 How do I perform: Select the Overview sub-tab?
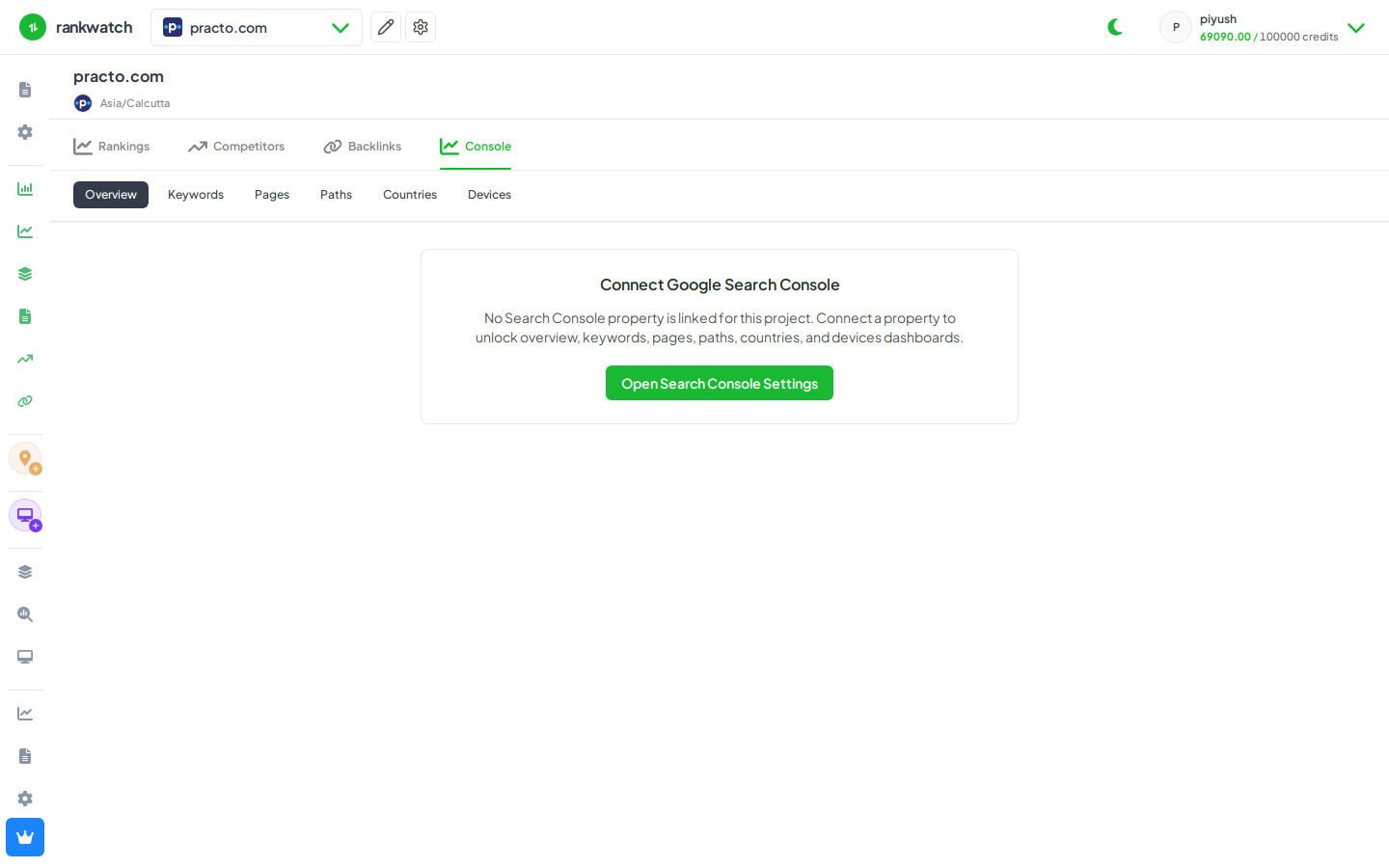[x=111, y=195]
